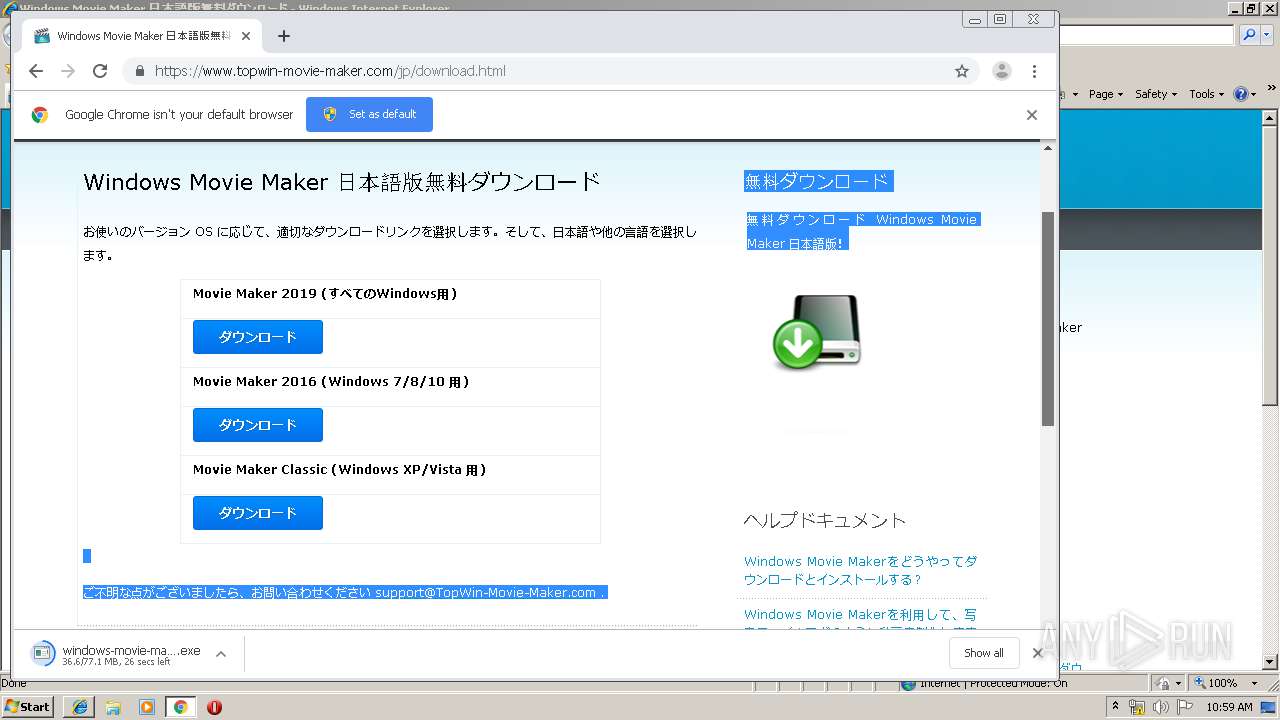Open the Safety menu in Internet Explorer

[1155, 94]
